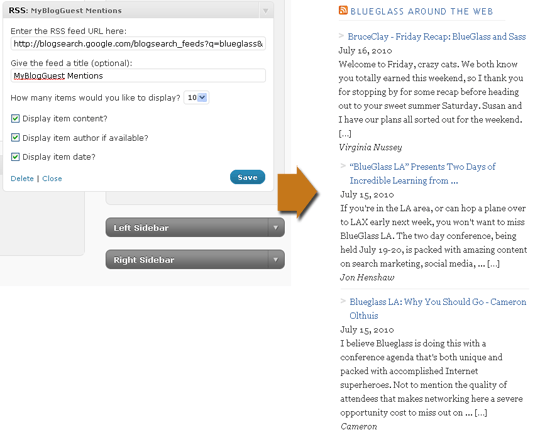540x447 pixels.
Task: Toggle the Display item date checkbox
Action: point(15,157)
